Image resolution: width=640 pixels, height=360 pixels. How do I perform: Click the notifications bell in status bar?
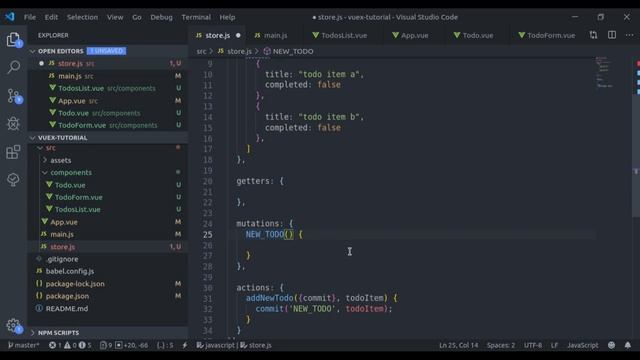point(627,345)
